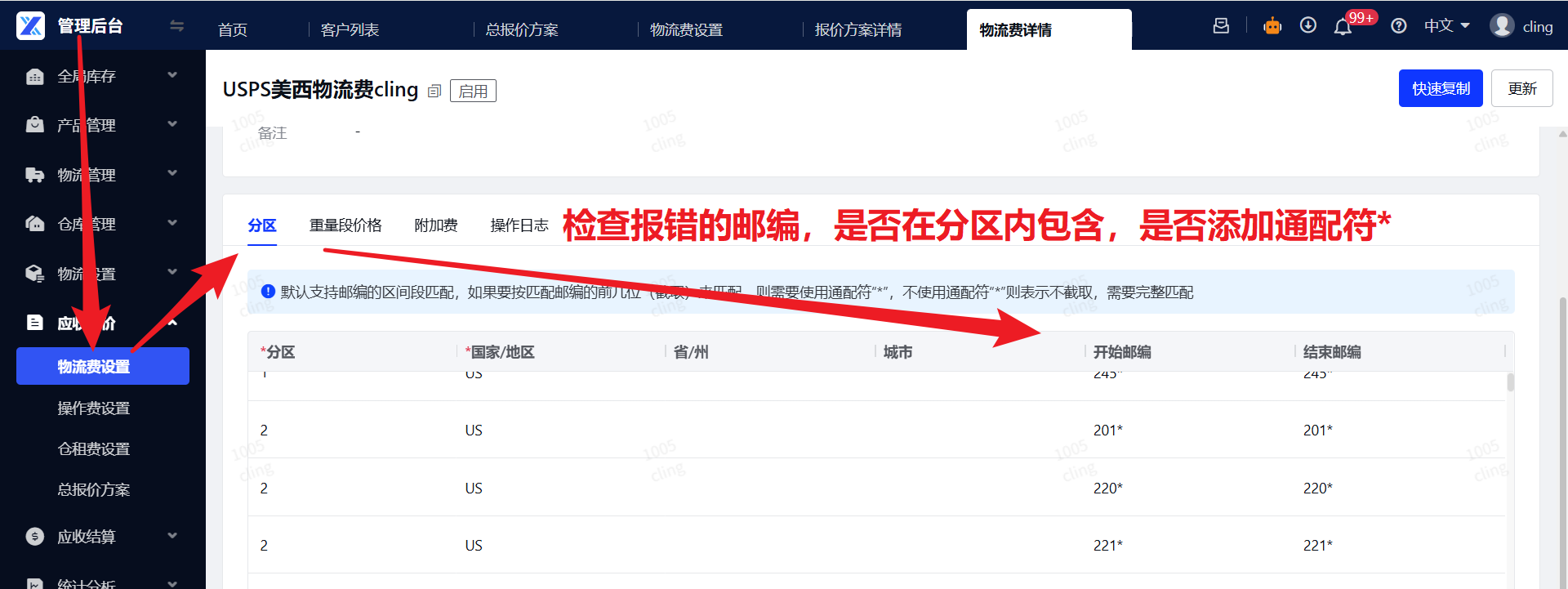This screenshot has height=589, width=1568.
Task: Open the help question mark icon
Action: (1399, 26)
